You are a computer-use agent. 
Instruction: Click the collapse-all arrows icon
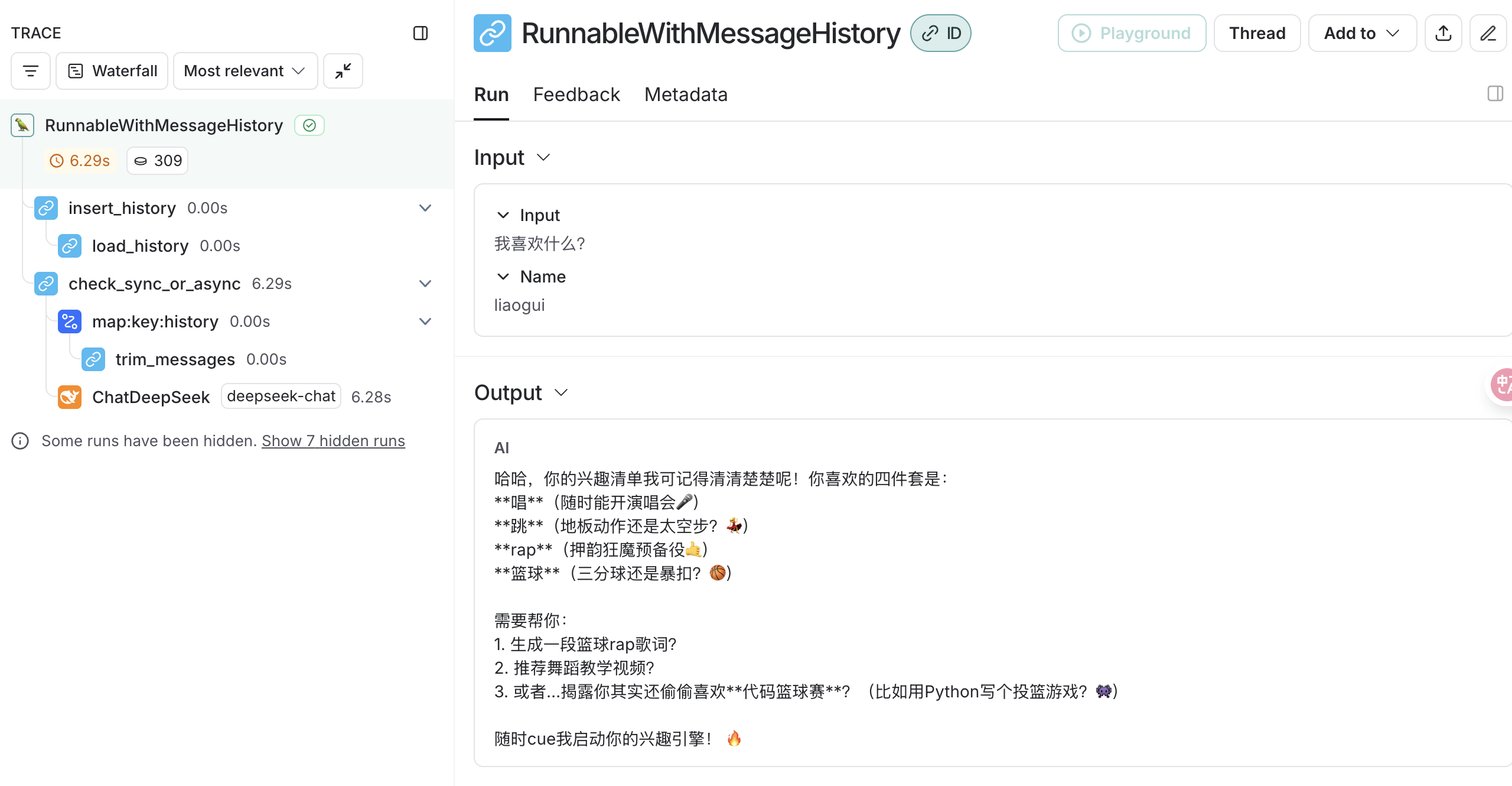coord(343,71)
